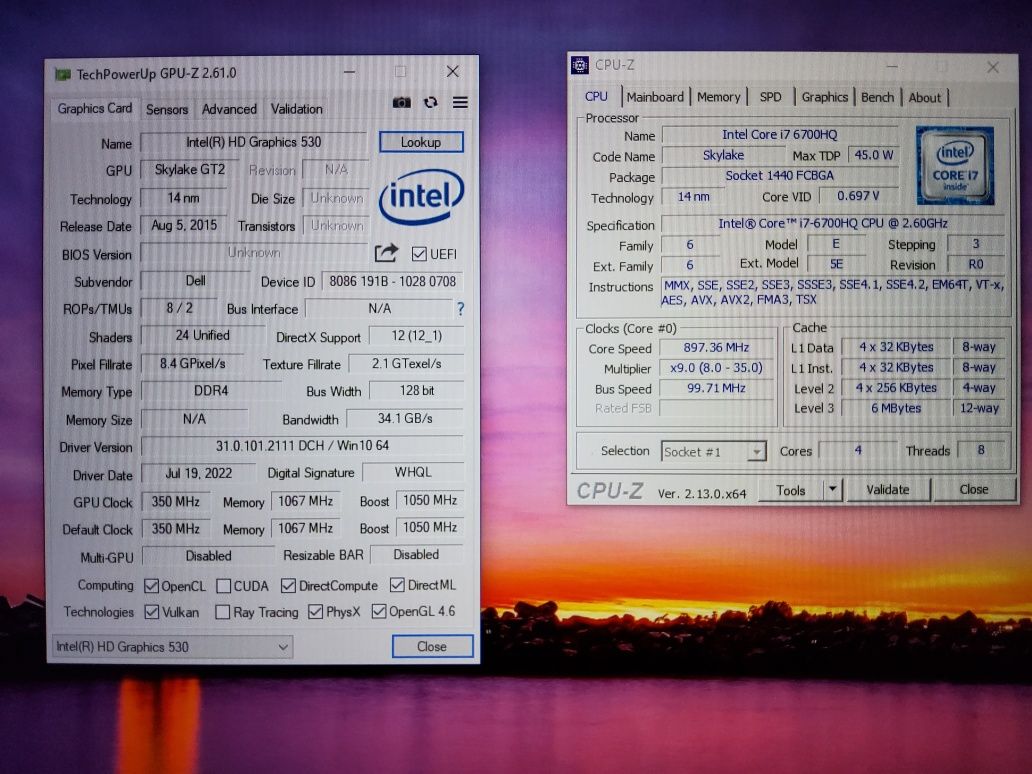
Task: Click the Digital Signature value WHQL
Action: click(413, 473)
